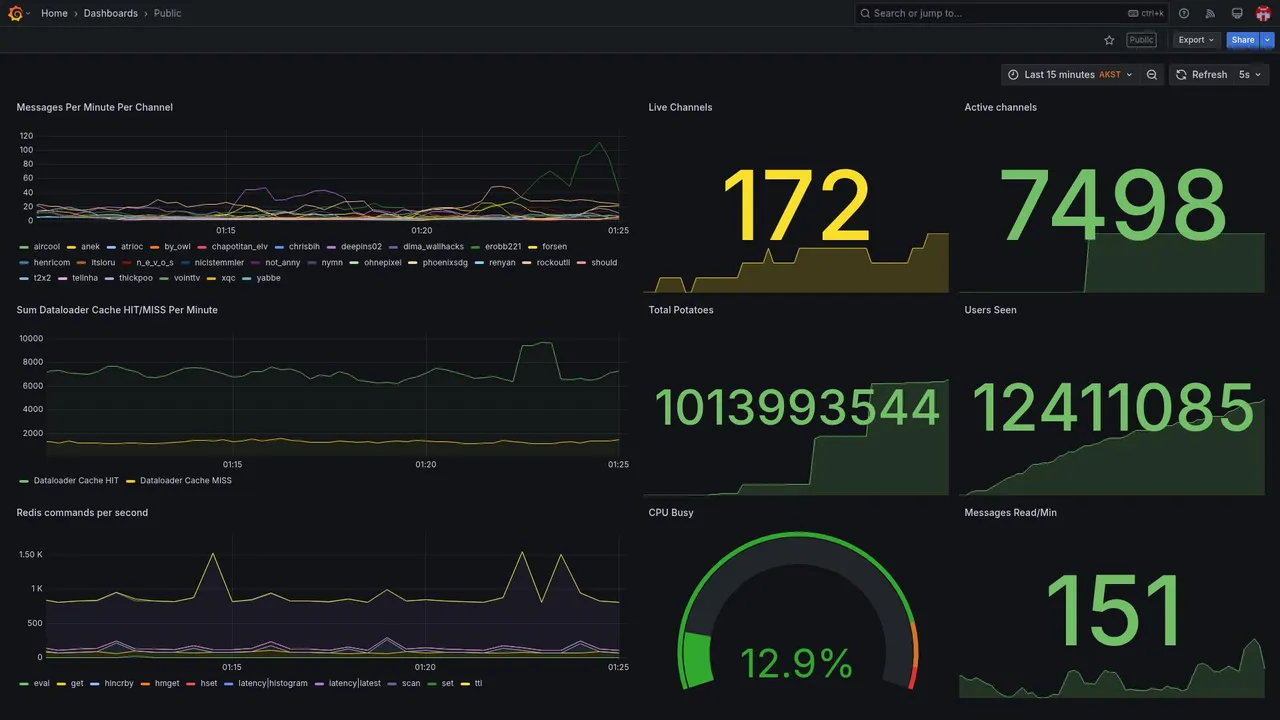Open the Export dropdown menu
Image resolution: width=1280 pixels, height=720 pixels.
[x=1196, y=40]
